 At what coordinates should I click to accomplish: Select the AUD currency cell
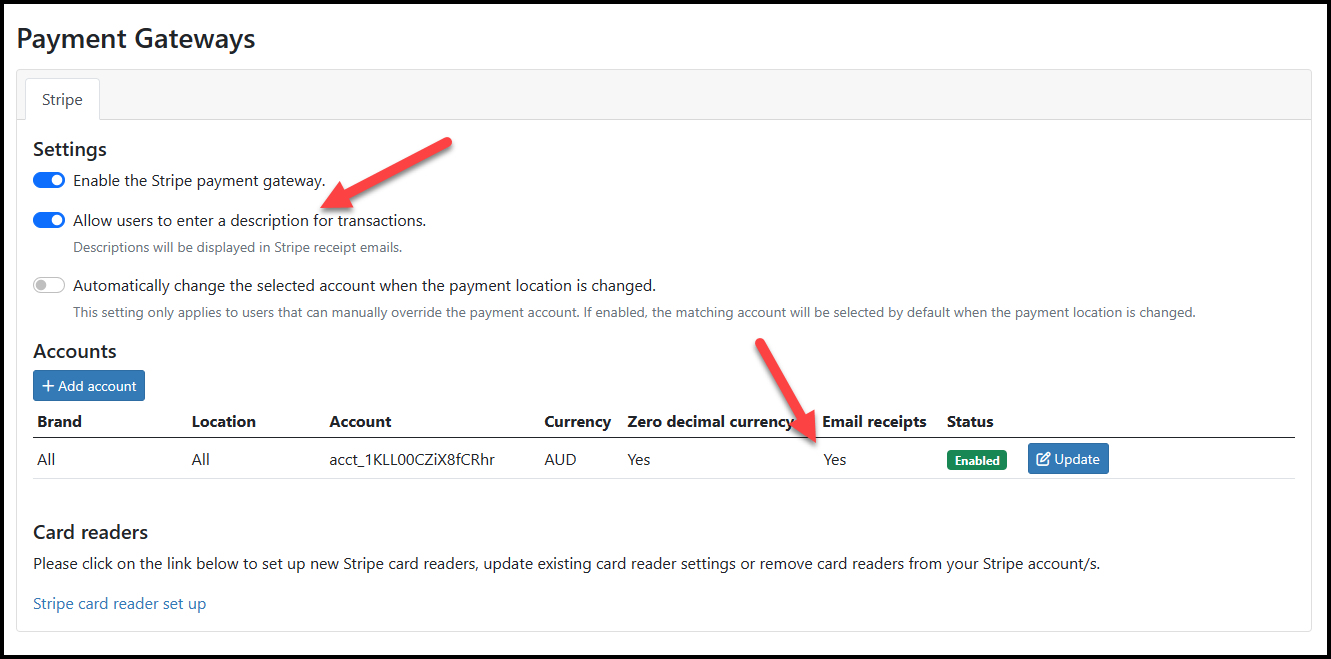561,460
